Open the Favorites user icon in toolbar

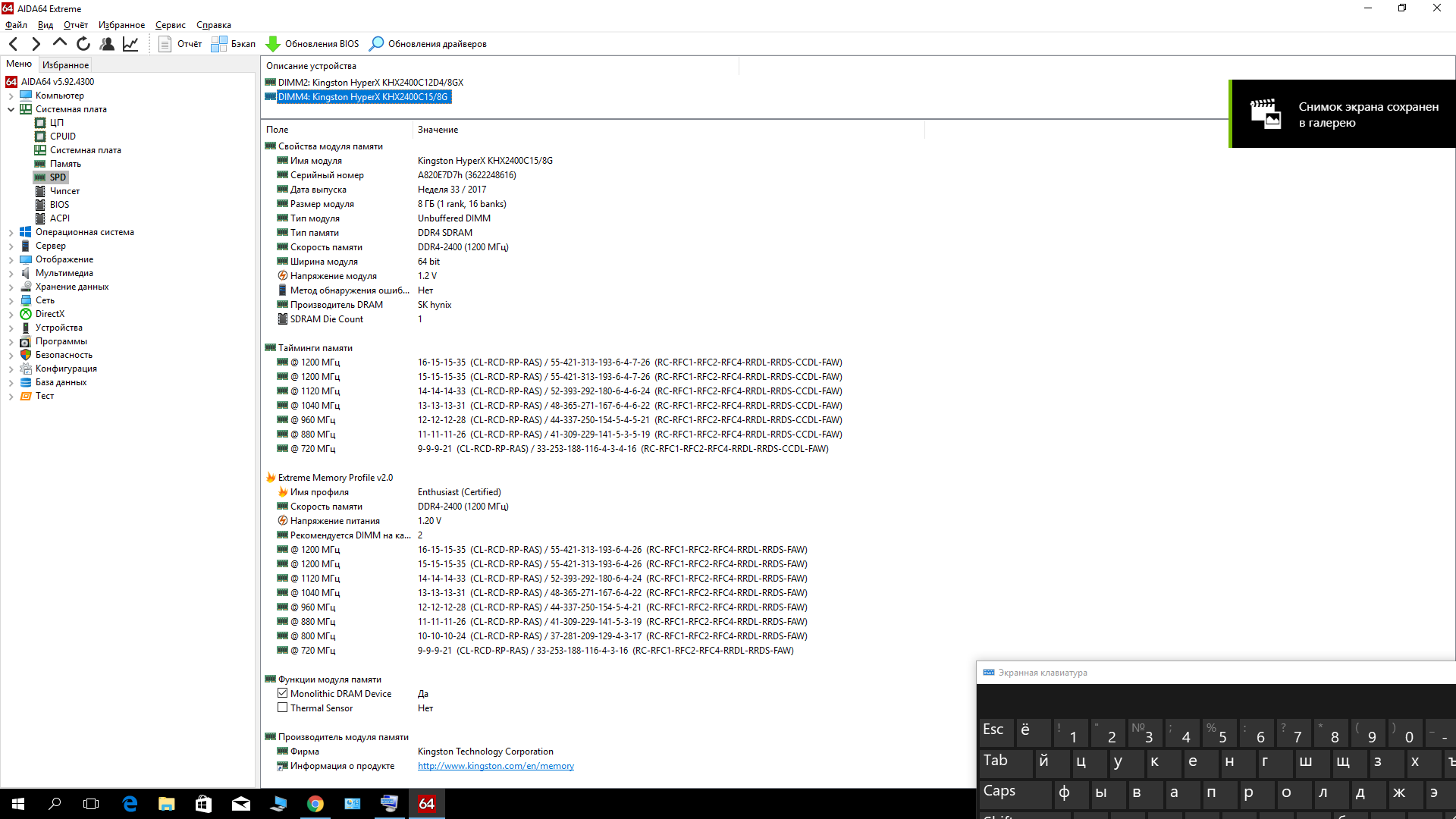[107, 44]
